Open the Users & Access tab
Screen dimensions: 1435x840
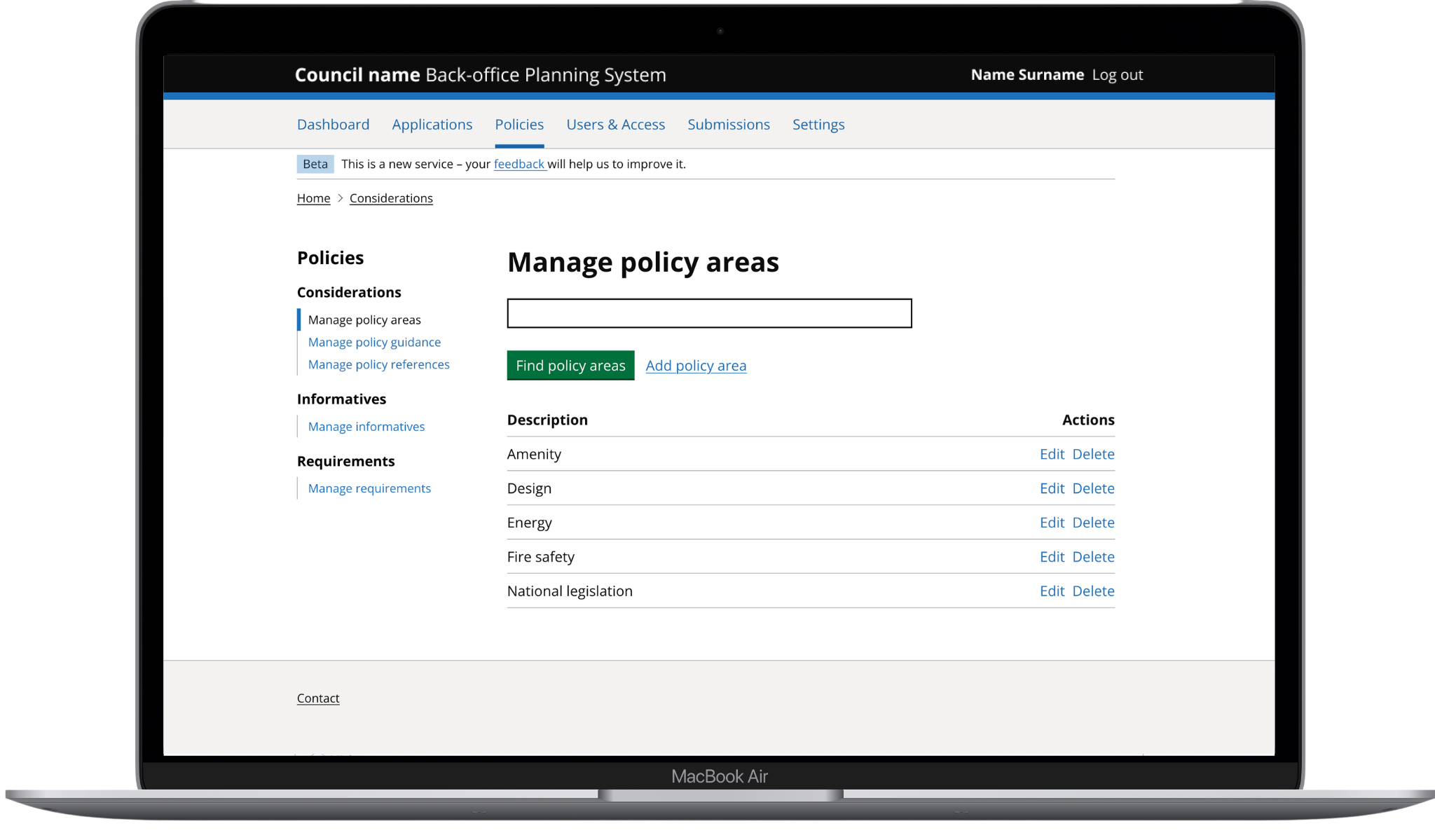click(x=615, y=125)
